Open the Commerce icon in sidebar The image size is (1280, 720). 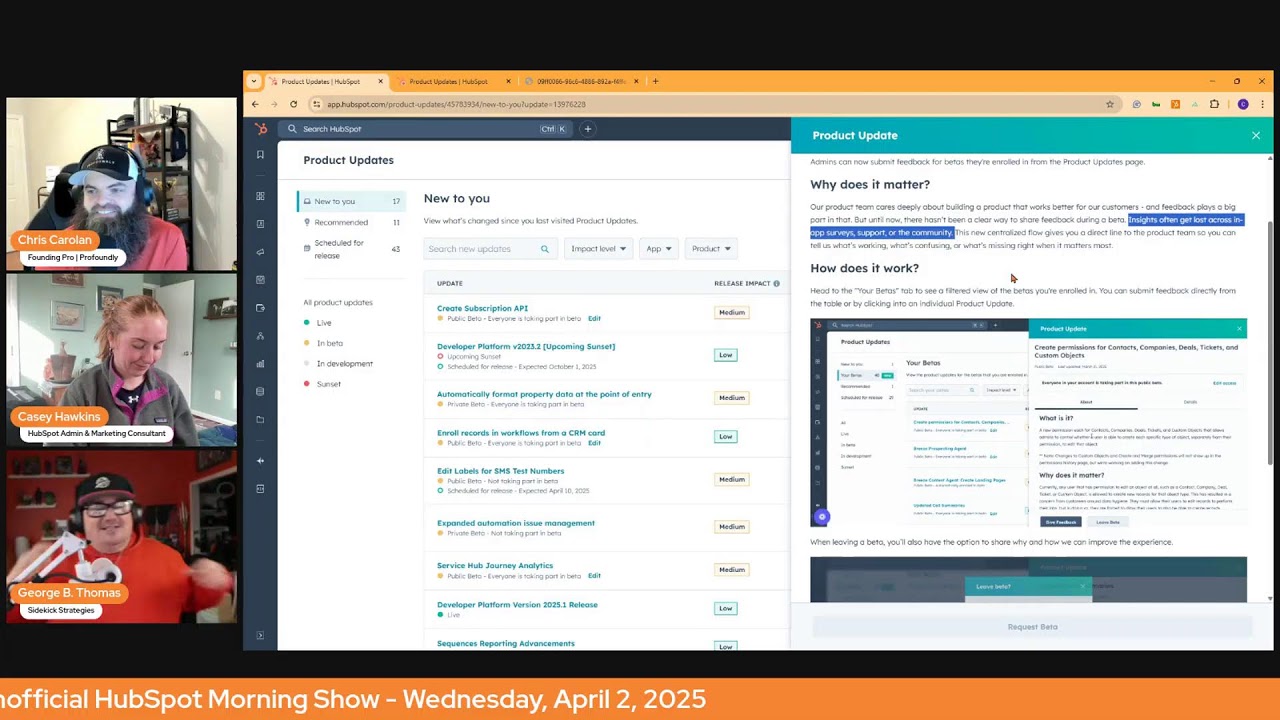(261, 308)
